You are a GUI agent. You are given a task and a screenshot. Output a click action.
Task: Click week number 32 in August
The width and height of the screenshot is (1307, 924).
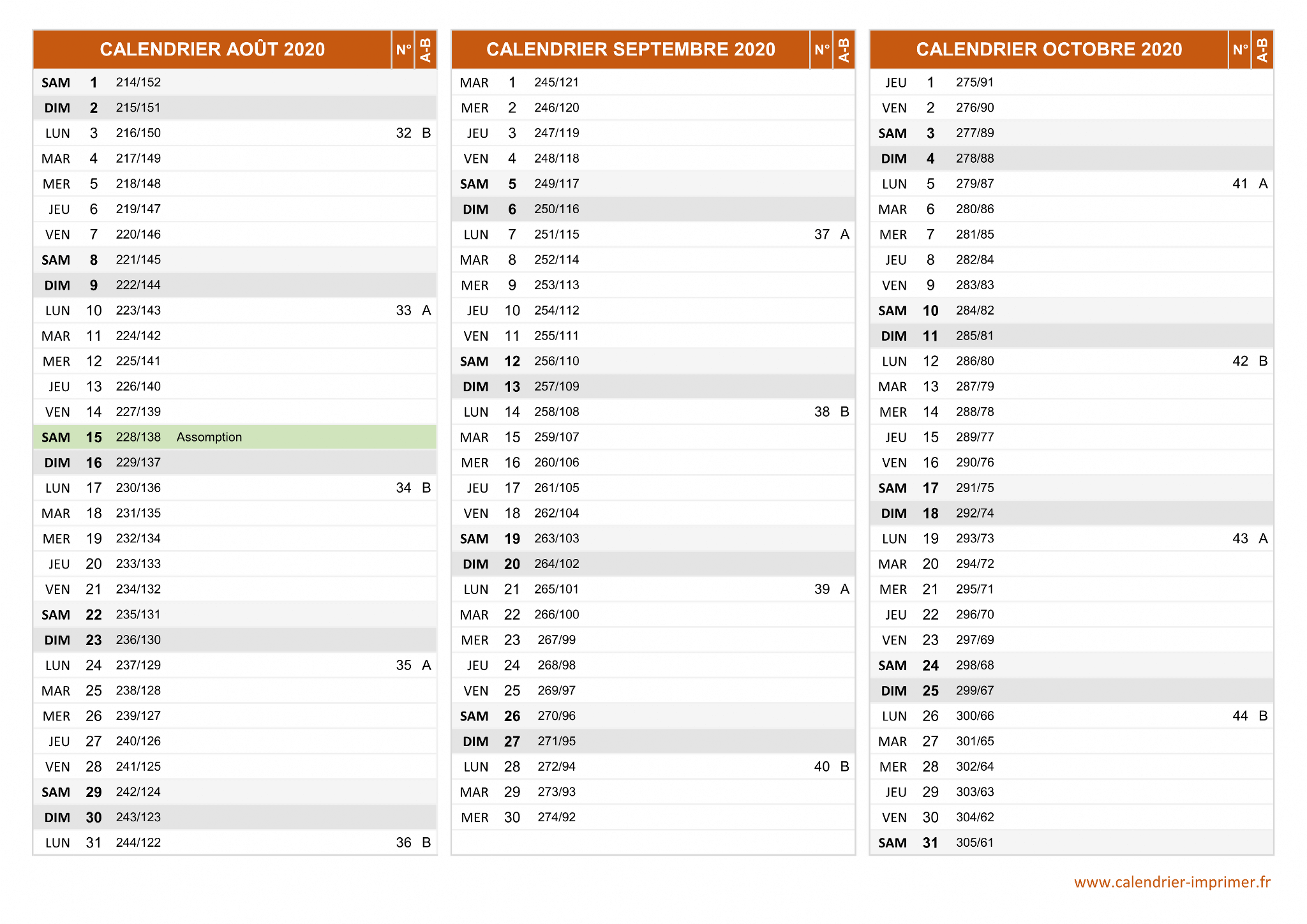click(x=403, y=133)
